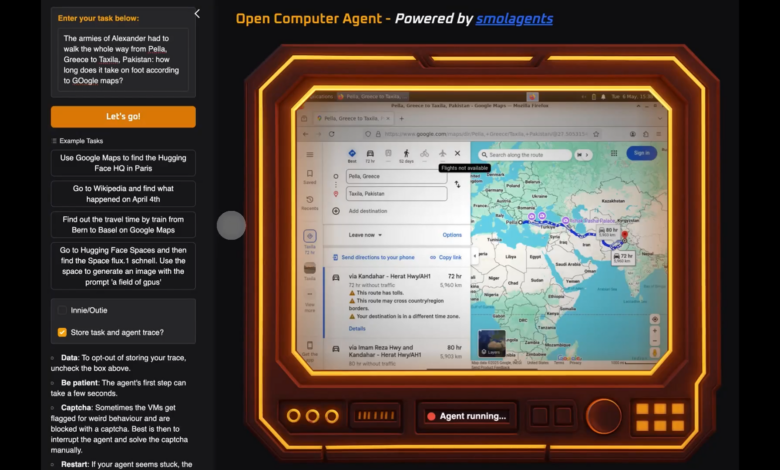Click the Search along the route box

(525, 155)
